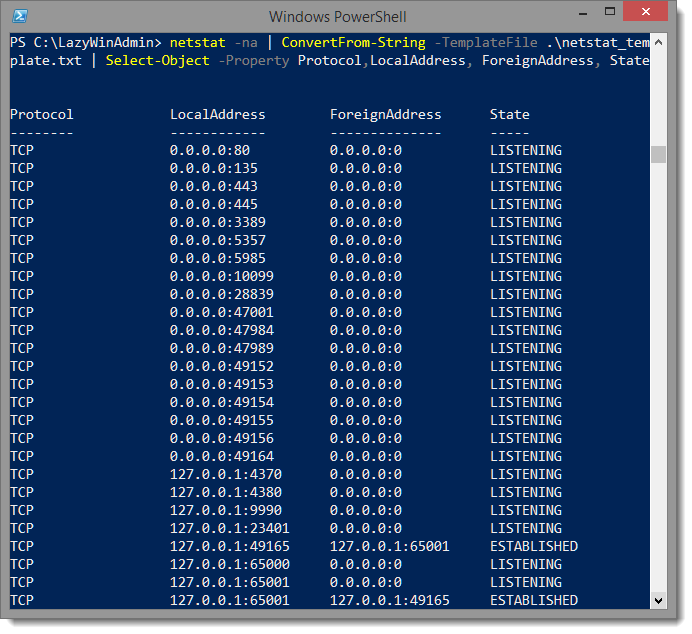Click local address 0.0.0.0:28839
This screenshot has width=692, height=634.
[x=222, y=295]
